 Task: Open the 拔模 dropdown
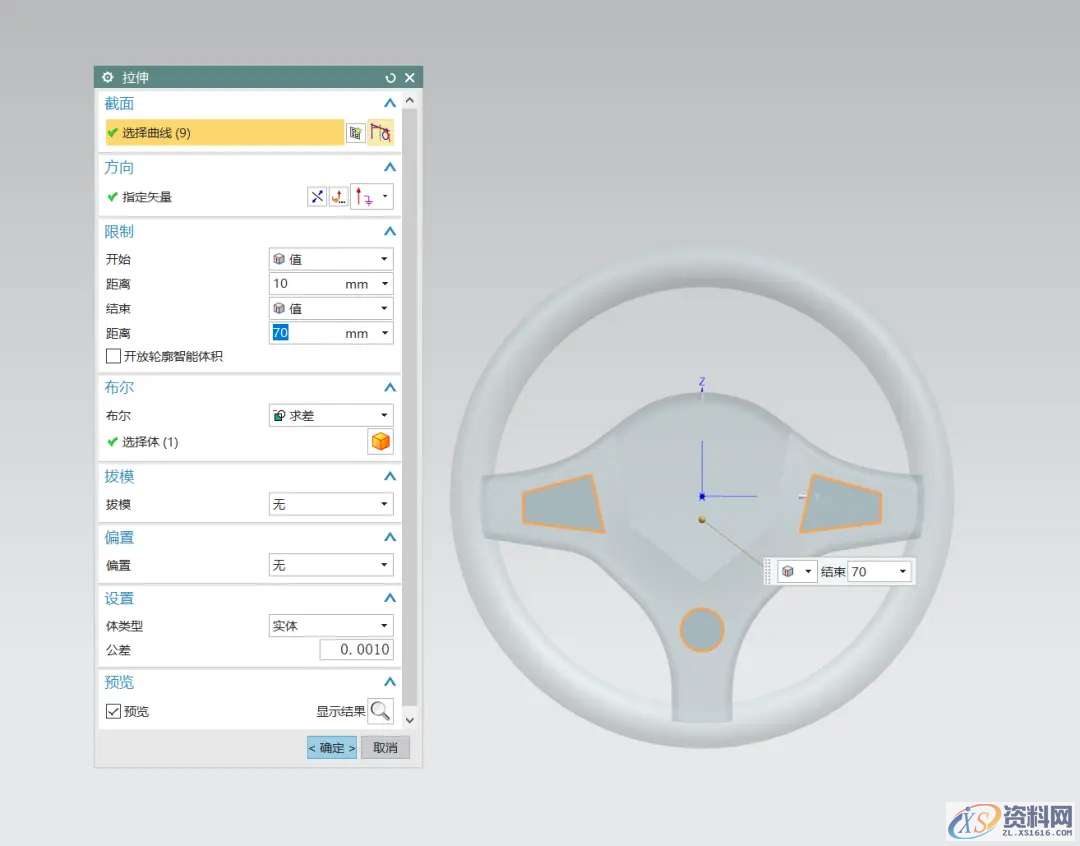click(330, 505)
